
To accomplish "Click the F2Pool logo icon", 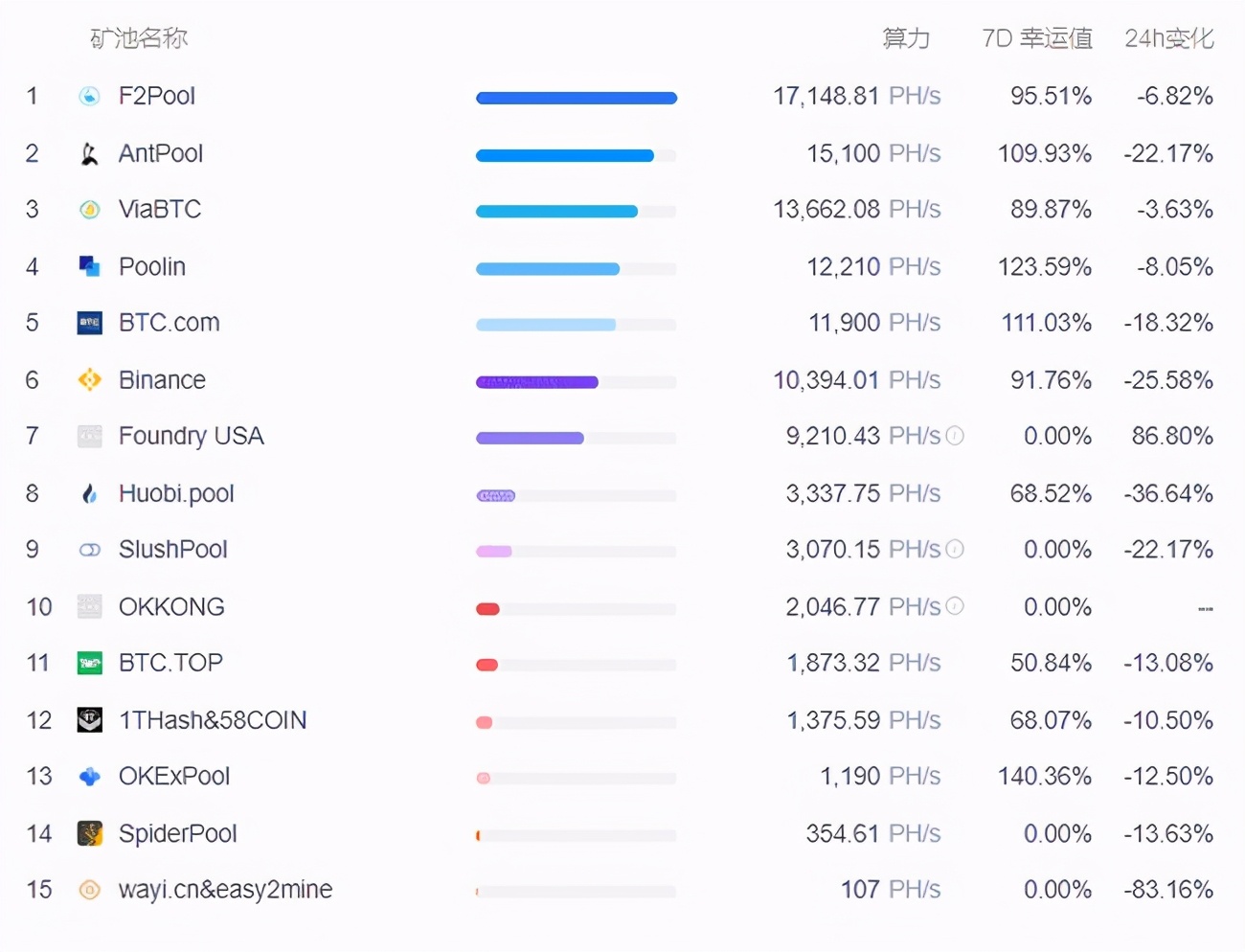I will click(x=89, y=96).
